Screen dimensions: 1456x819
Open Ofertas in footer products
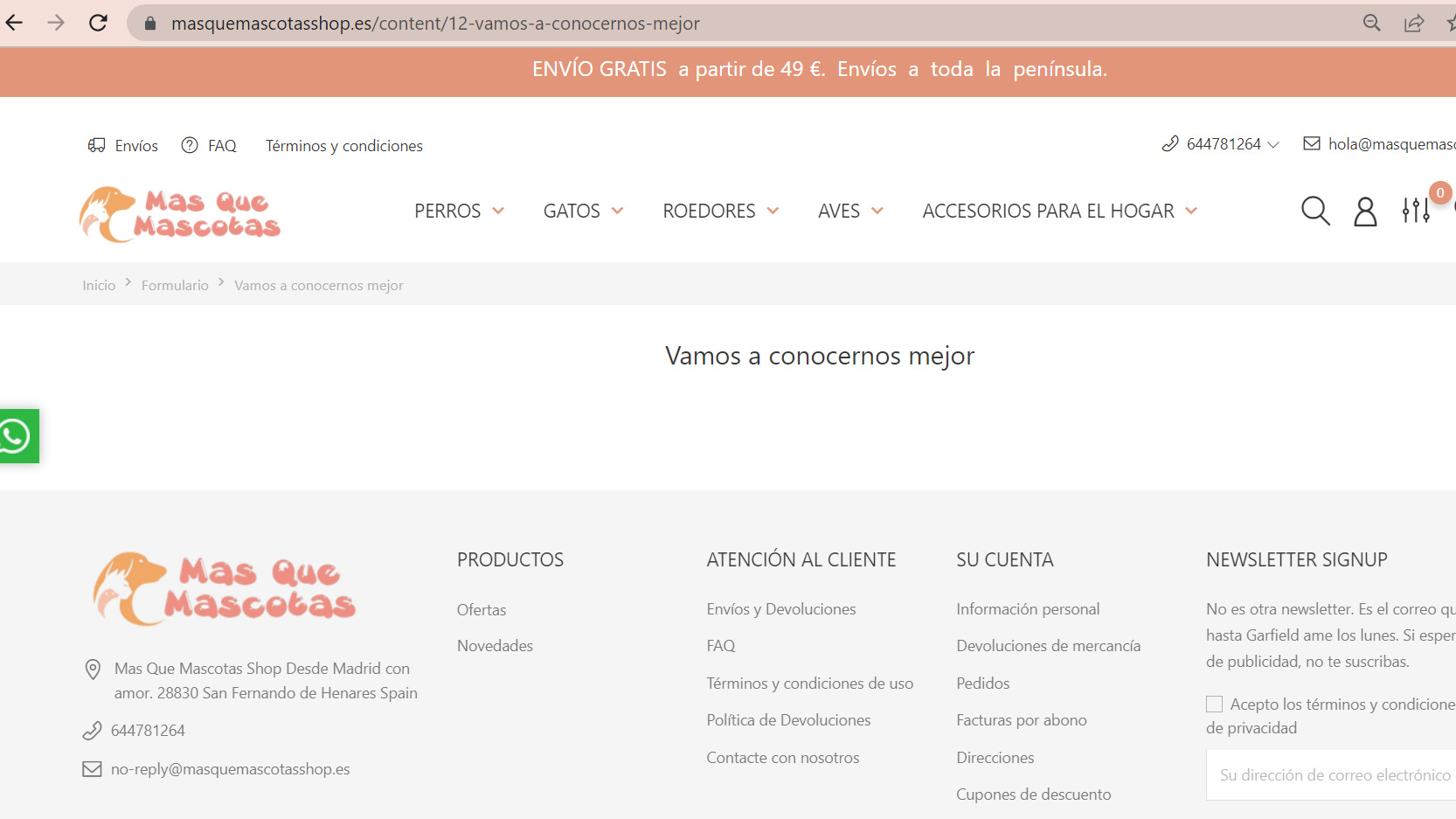(x=482, y=609)
